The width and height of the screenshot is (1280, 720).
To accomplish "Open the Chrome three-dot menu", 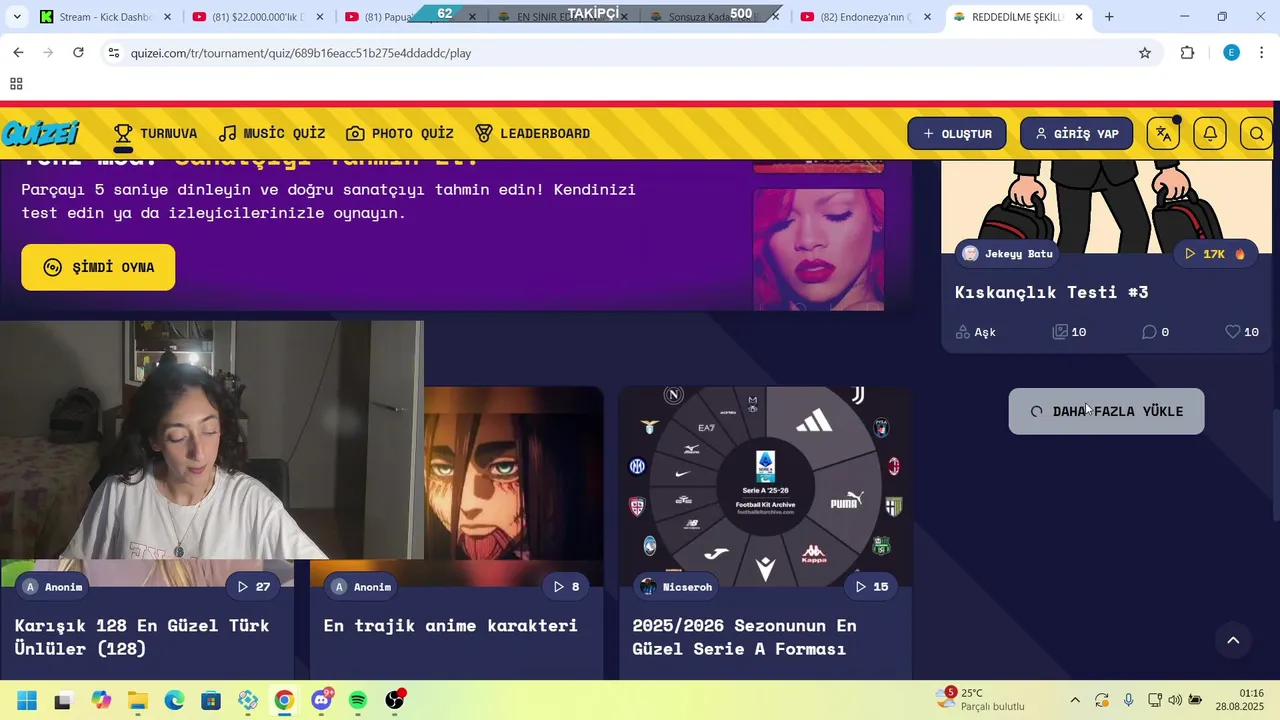I will 1261,53.
